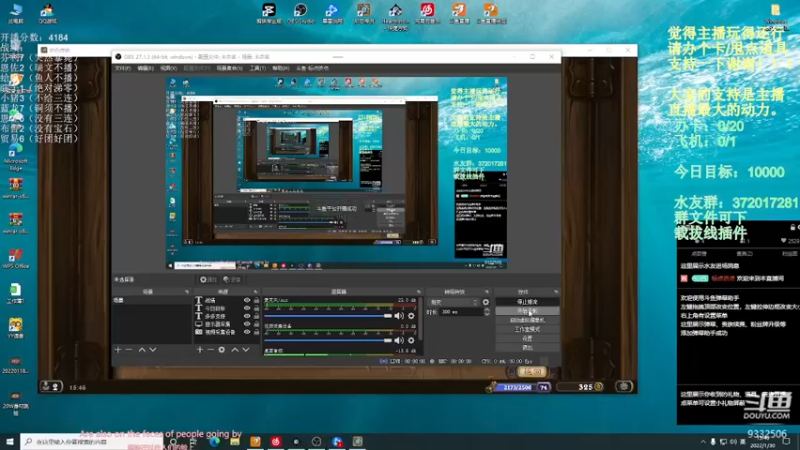Click 开始录制 to start recording

[527, 311]
